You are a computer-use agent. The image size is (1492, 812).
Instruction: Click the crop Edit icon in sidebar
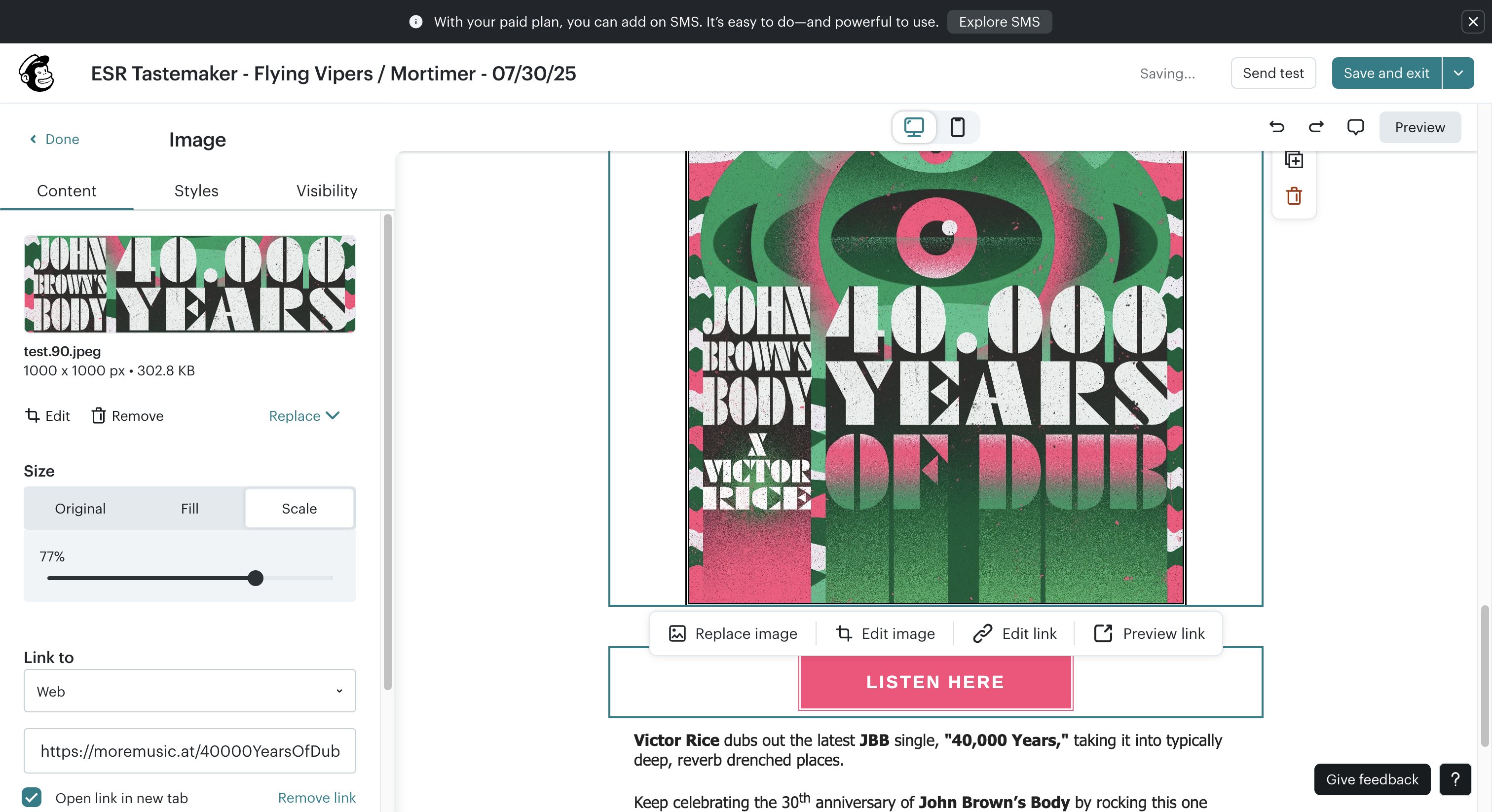(x=33, y=415)
